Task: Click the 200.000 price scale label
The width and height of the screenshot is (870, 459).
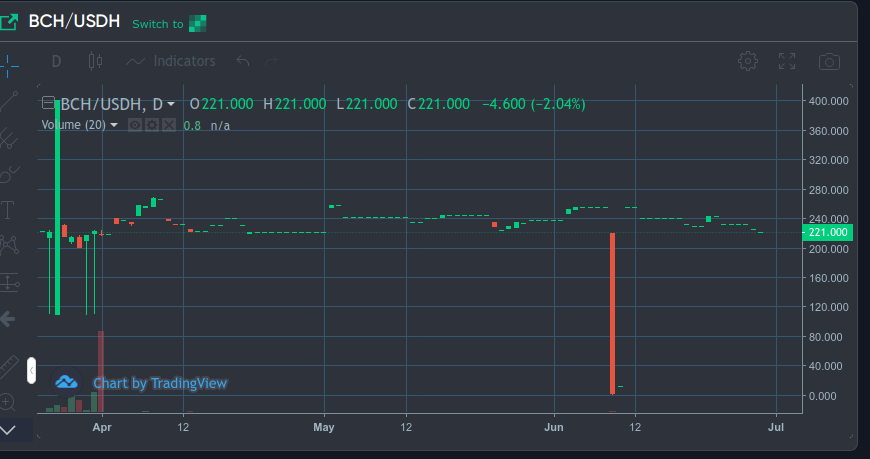Action: click(x=828, y=249)
